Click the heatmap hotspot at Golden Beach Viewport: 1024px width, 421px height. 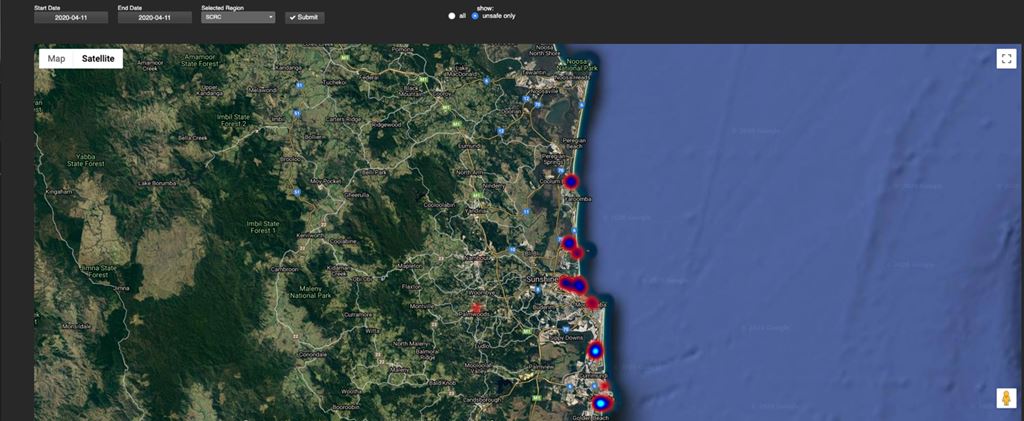click(x=601, y=403)
